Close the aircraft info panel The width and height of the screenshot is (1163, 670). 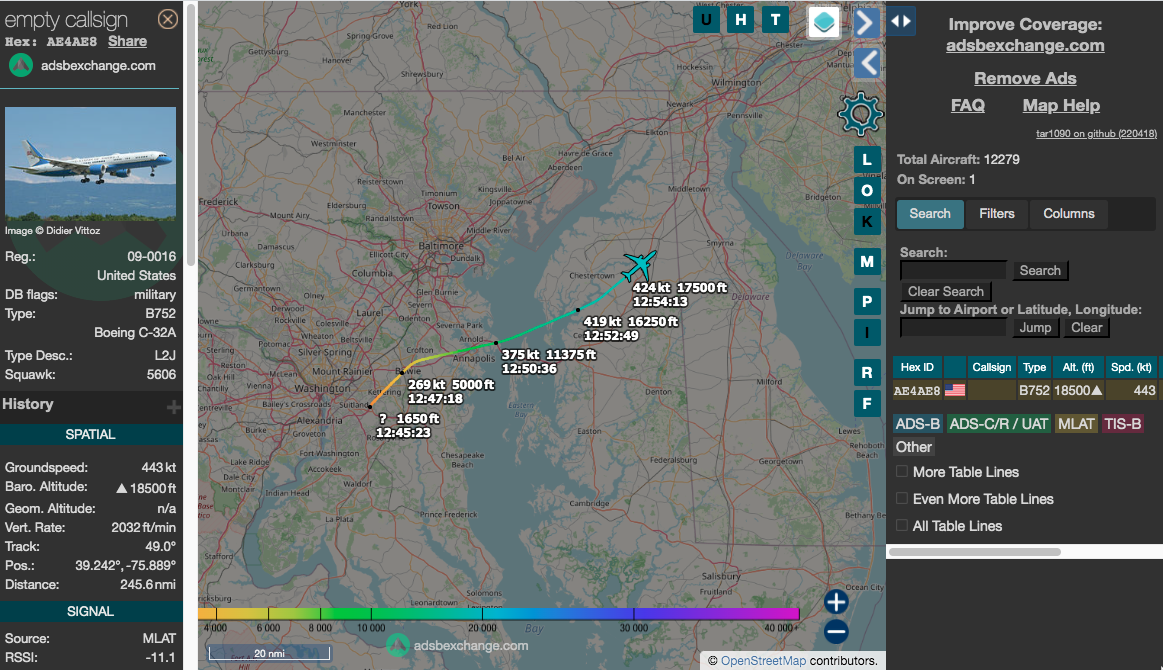pos(168,19)
